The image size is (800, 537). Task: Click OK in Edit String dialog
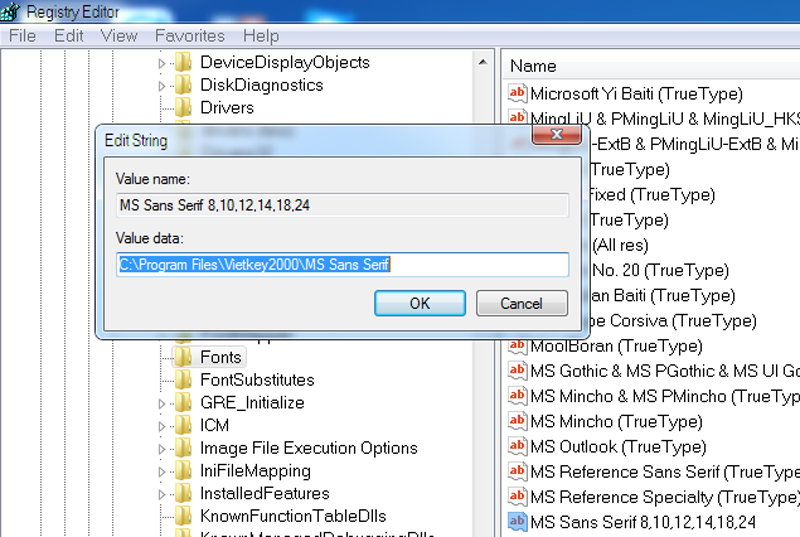[419, 303]
